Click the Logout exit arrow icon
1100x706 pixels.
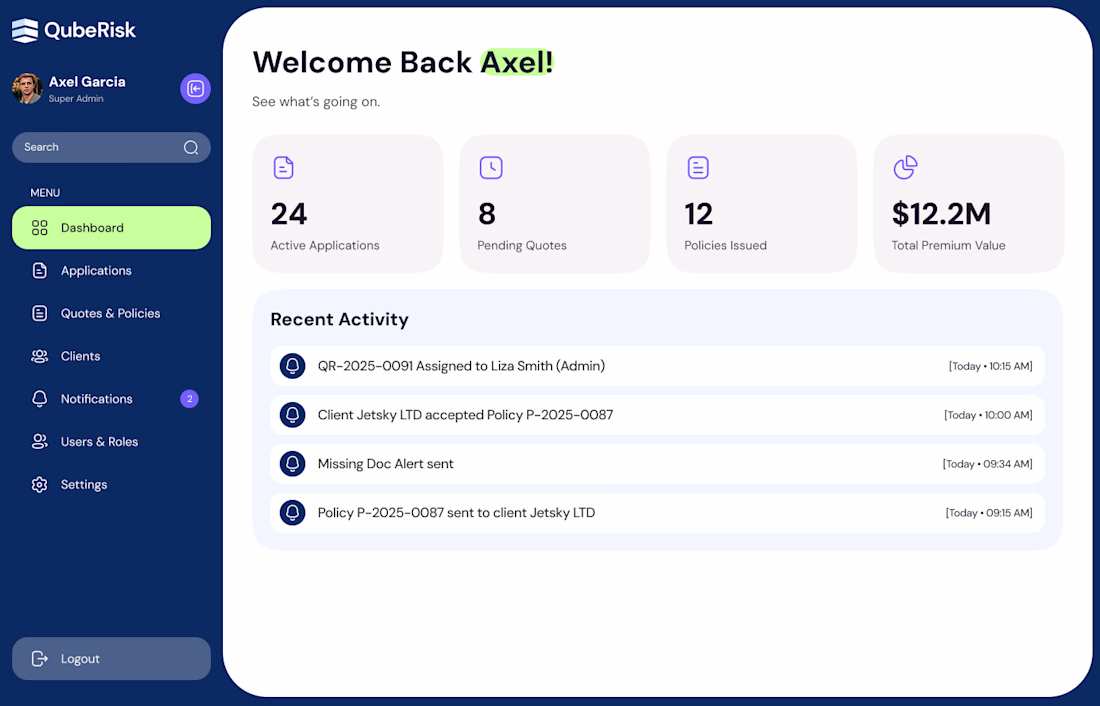pos(40,658)
